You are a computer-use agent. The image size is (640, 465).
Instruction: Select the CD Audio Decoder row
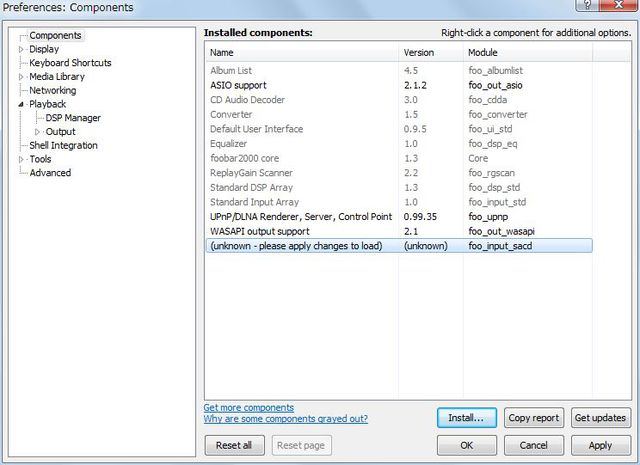click(399, 100)
